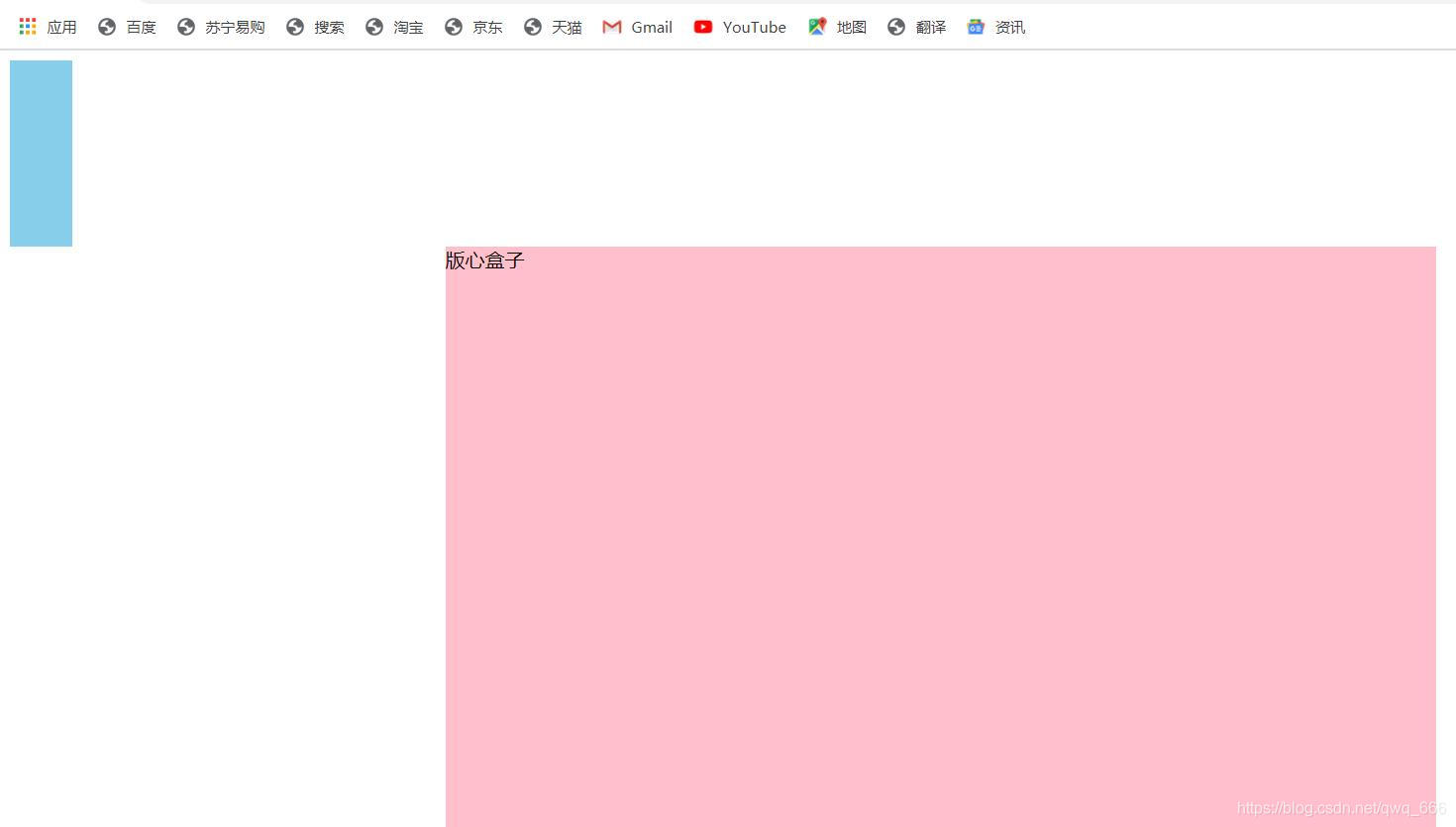The width and height of the screenshot is (1456, 827).
Task: Click the 翻译 bookmark label text
Action: 931,27
